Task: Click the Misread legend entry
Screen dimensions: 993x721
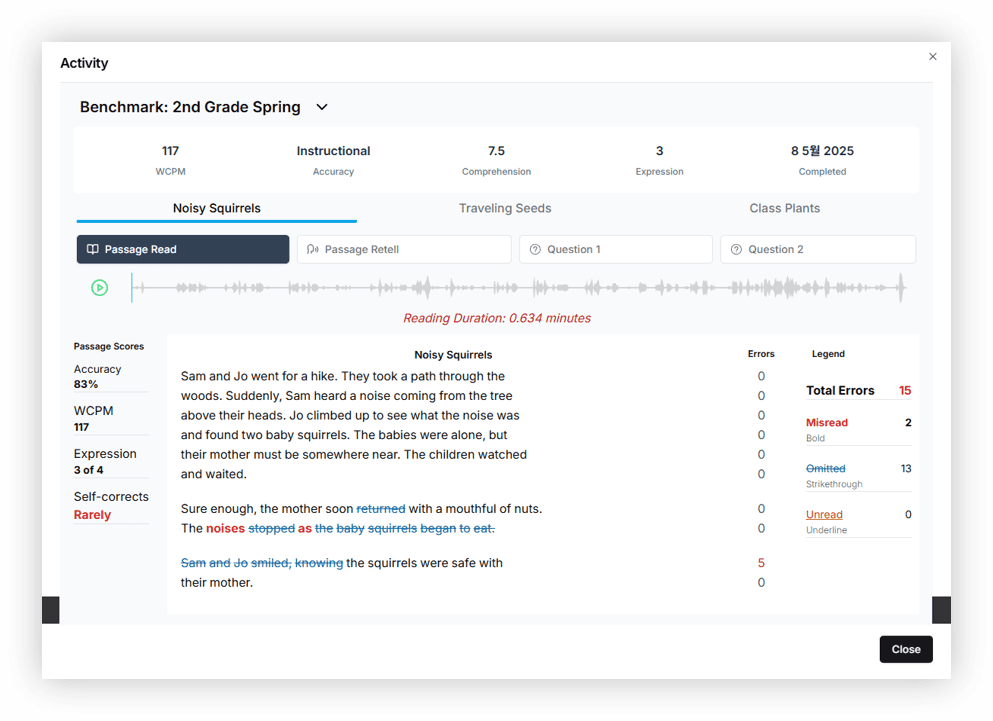Action: 827,423
